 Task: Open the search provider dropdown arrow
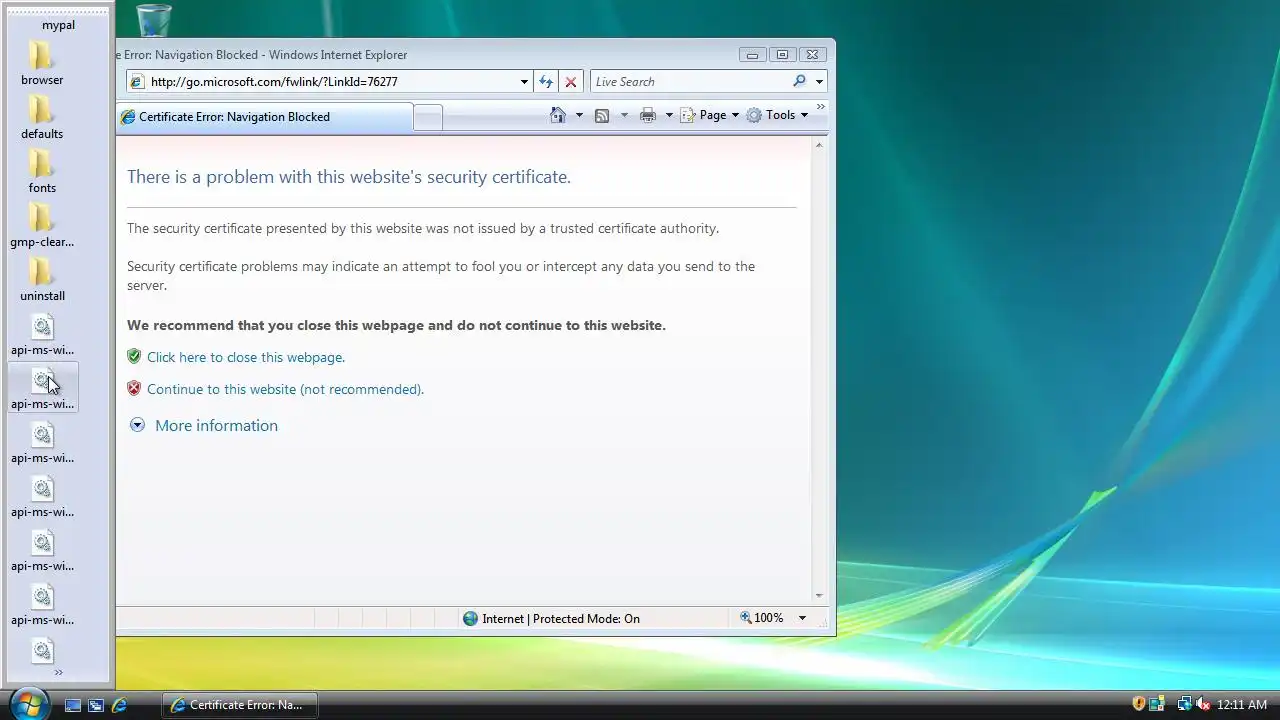[x=819, y=82]
